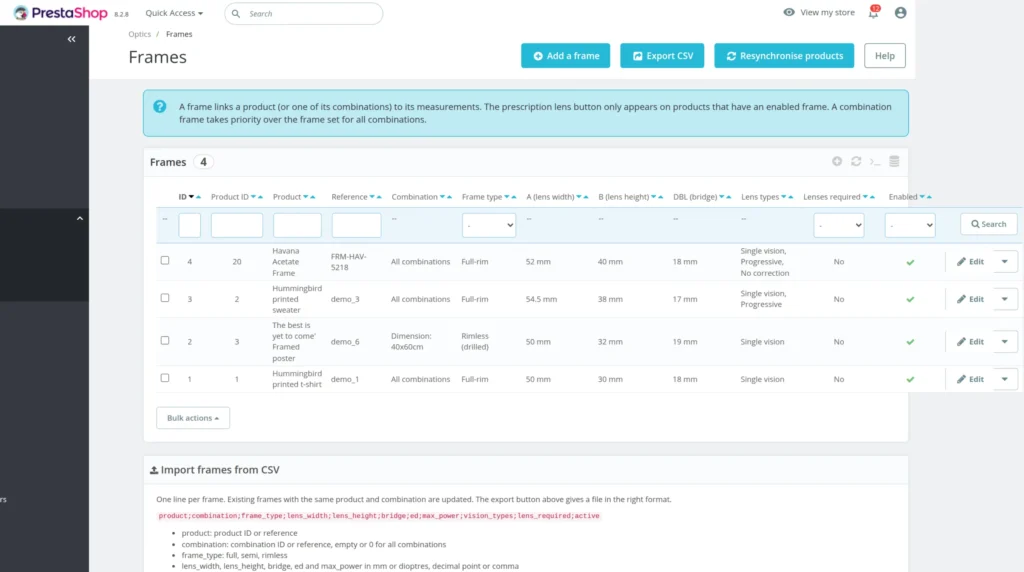Click the up sort arrow beside Lenses required
Screen dimensions: 1024x572
pos(872,197)
